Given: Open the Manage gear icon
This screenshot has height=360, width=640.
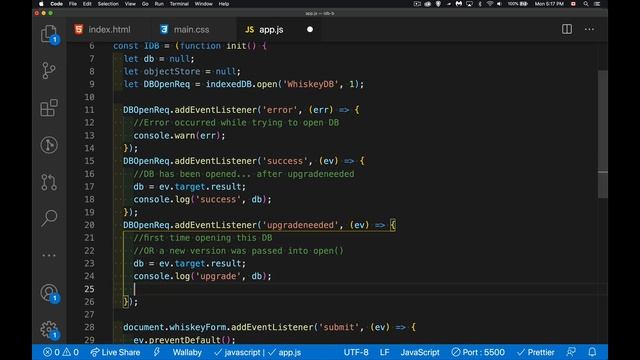Looking at the screenshot, I should 49,330.
